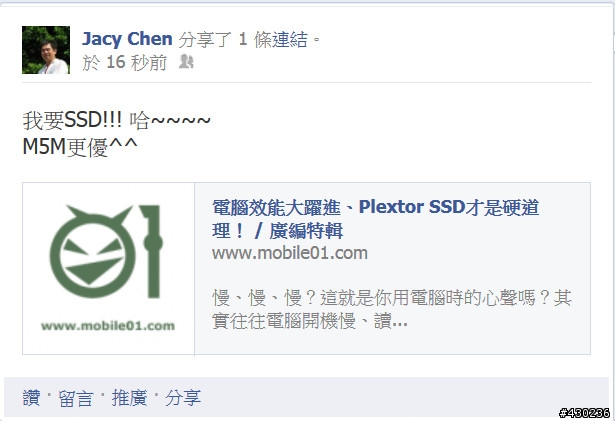Click the 推廣 promote link
This screenshot has width=615, height=421.
click(129, 398)
